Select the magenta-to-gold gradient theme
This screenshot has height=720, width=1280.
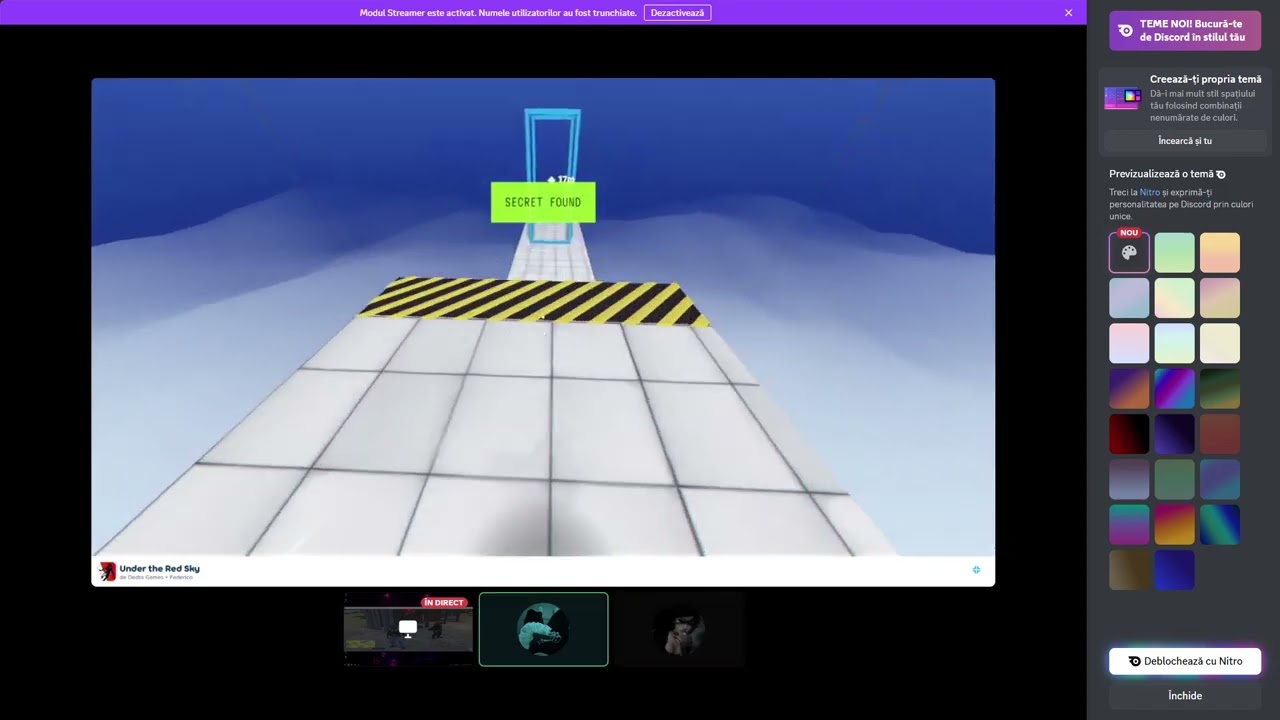pyautogui.click(x=1175, y=525)
